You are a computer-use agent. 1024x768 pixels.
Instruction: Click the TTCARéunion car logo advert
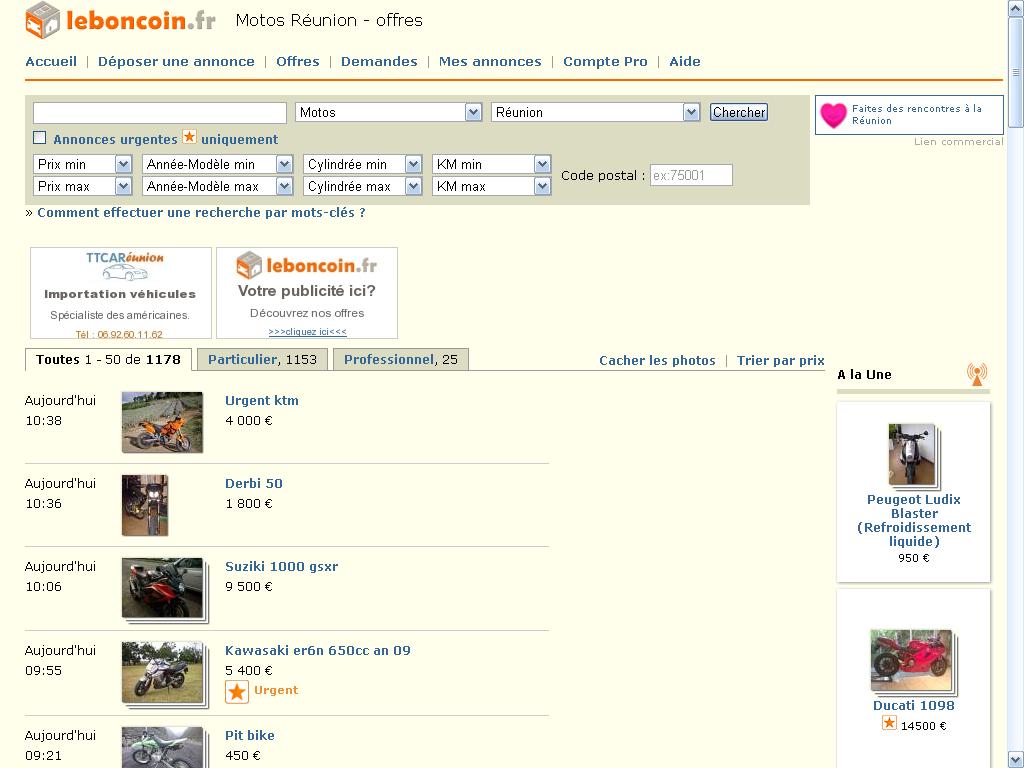point(125,264)
